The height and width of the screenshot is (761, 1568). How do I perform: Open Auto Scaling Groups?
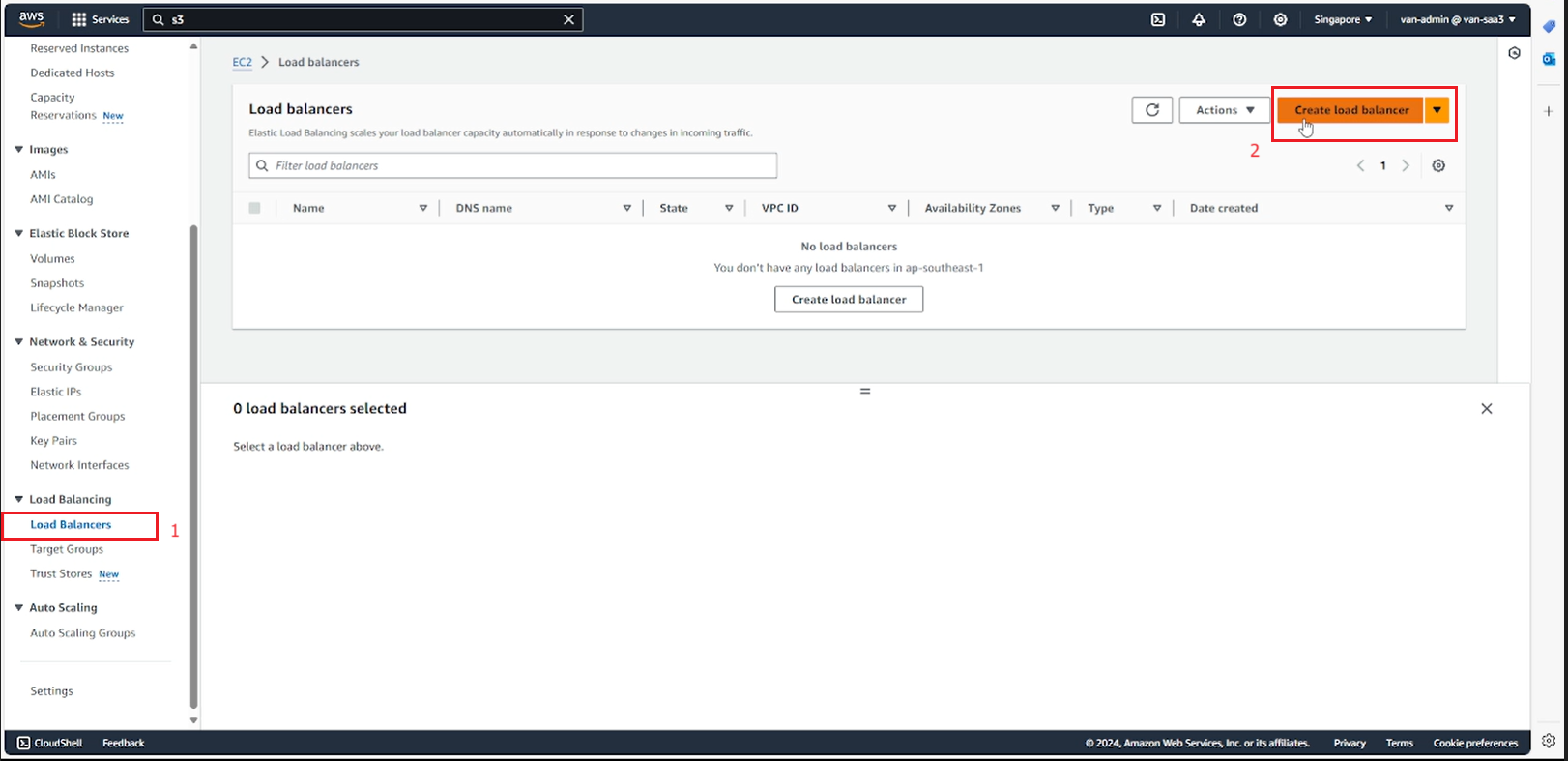(83, 633)
